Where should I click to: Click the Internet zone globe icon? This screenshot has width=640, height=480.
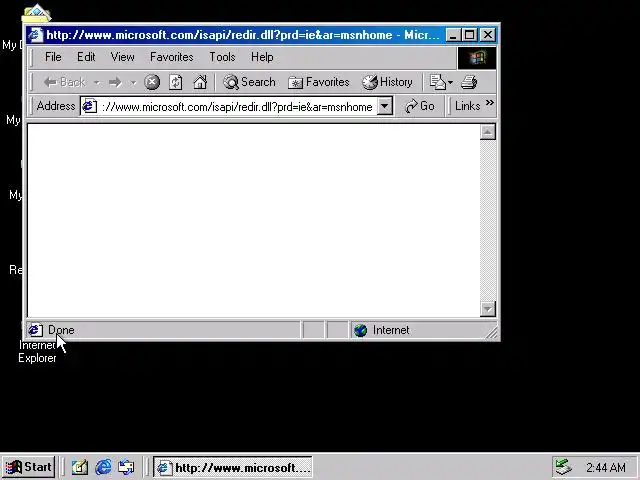pyautogui.click(x=361, y=330)
